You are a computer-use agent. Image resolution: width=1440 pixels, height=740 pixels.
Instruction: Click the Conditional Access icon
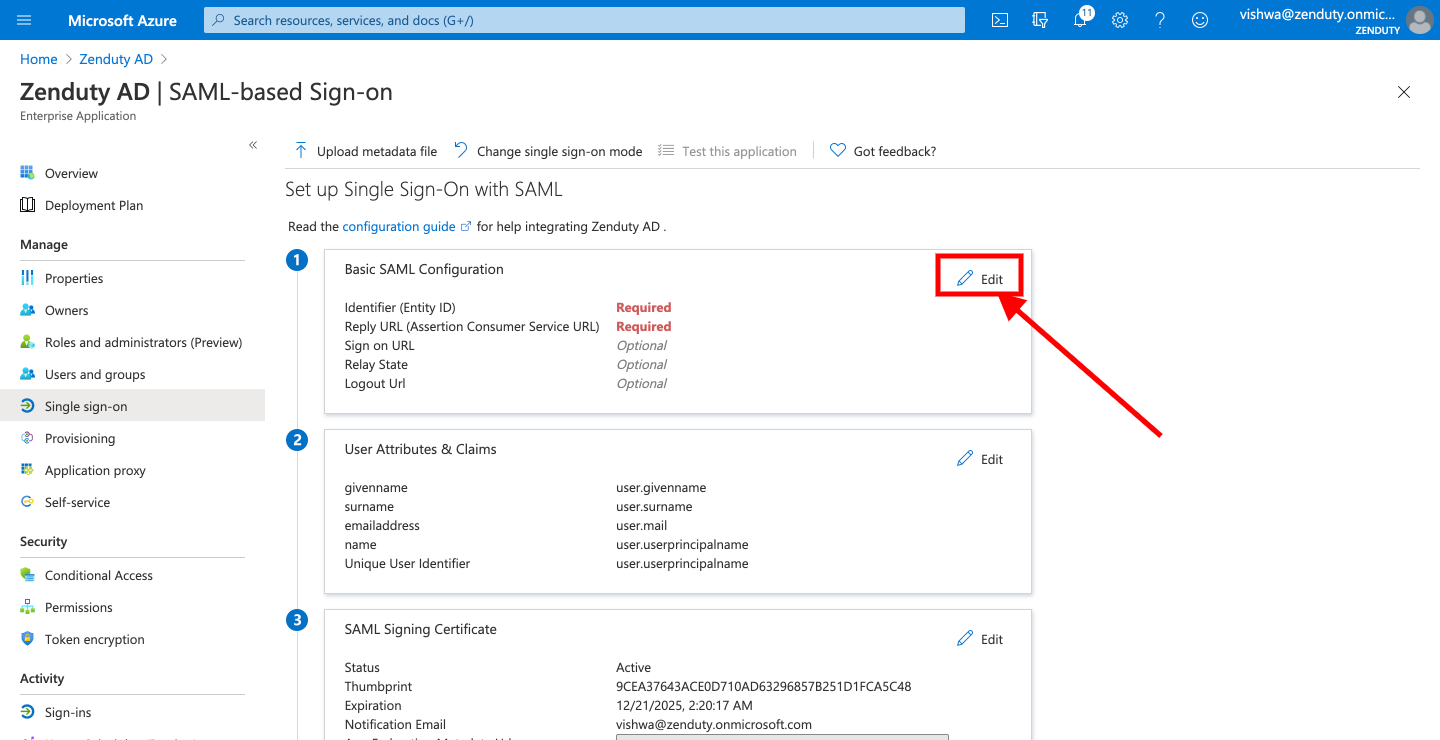click(28, 575)
